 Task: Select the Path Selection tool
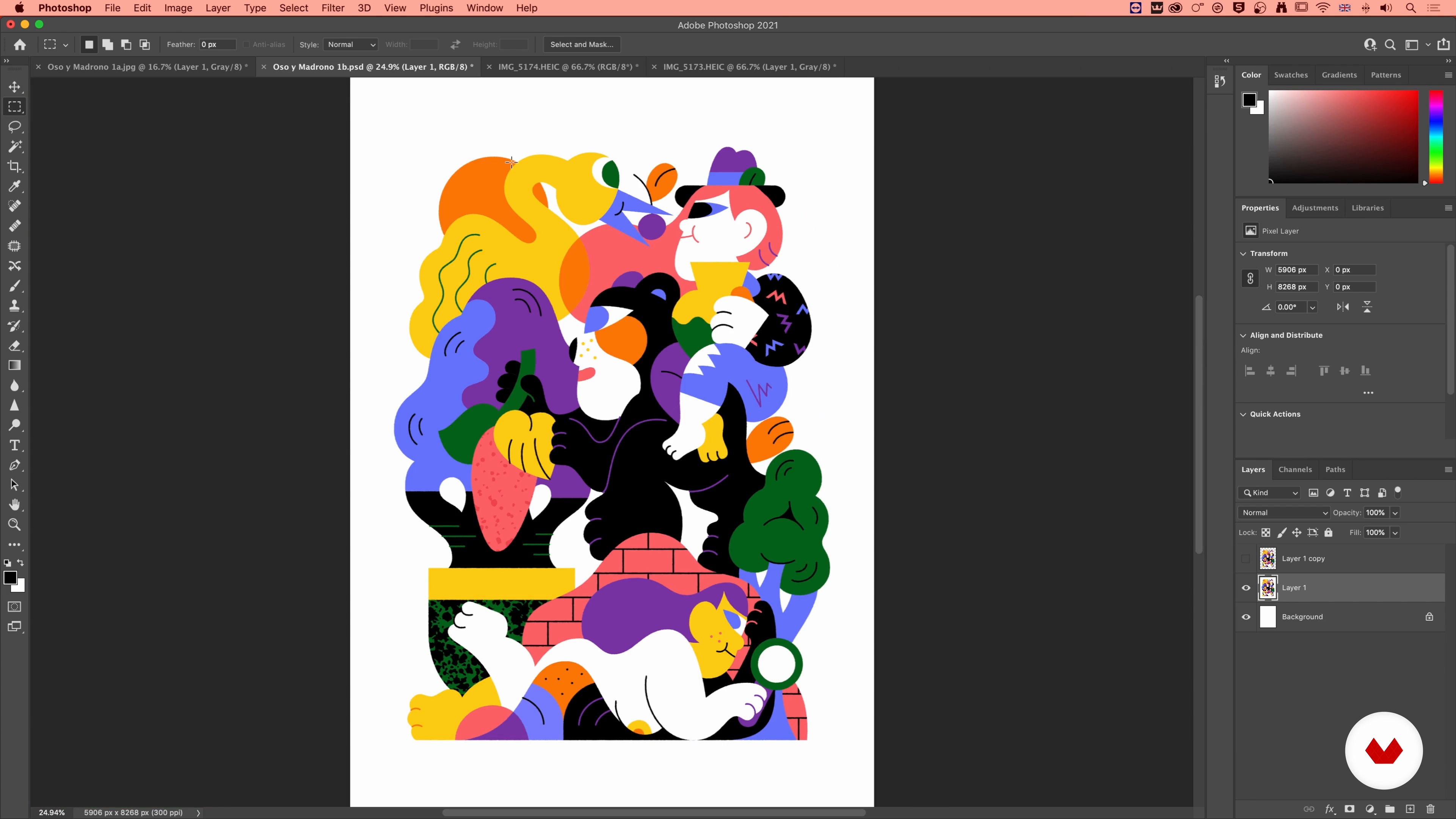tap(15, 485)
